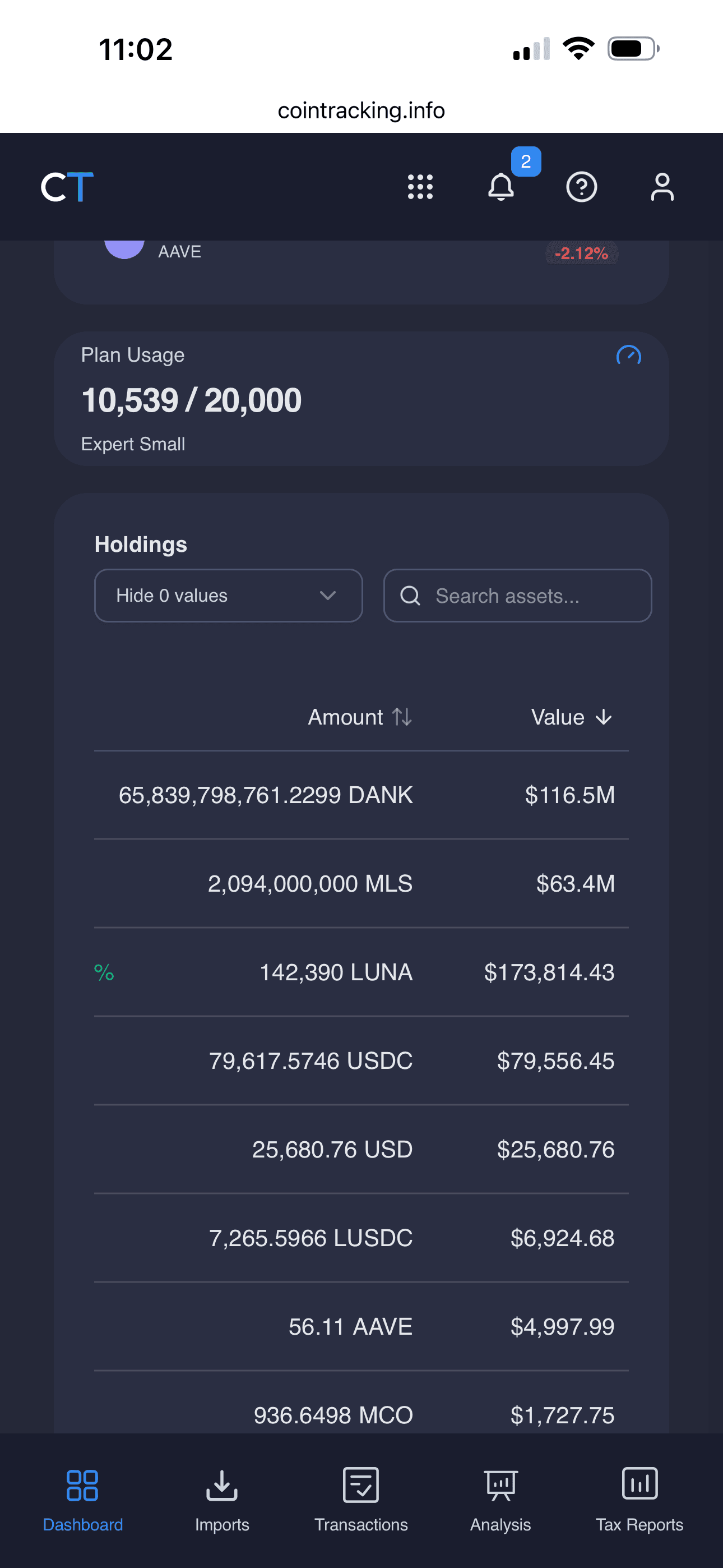Open the apps grid menu icon
The height and width of the screenshot is (1568, 723).
tap(420, 187)
